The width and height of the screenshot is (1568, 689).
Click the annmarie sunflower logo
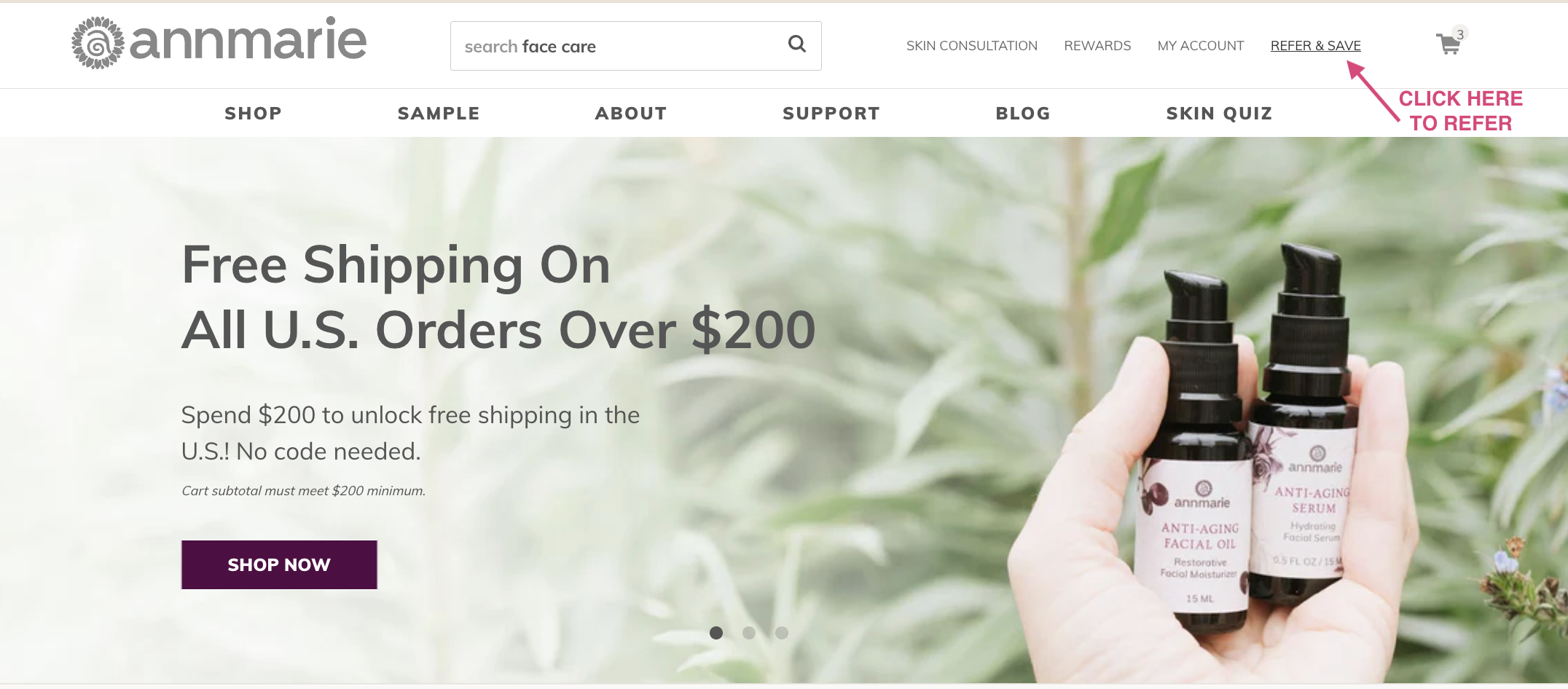coord(219,42)
